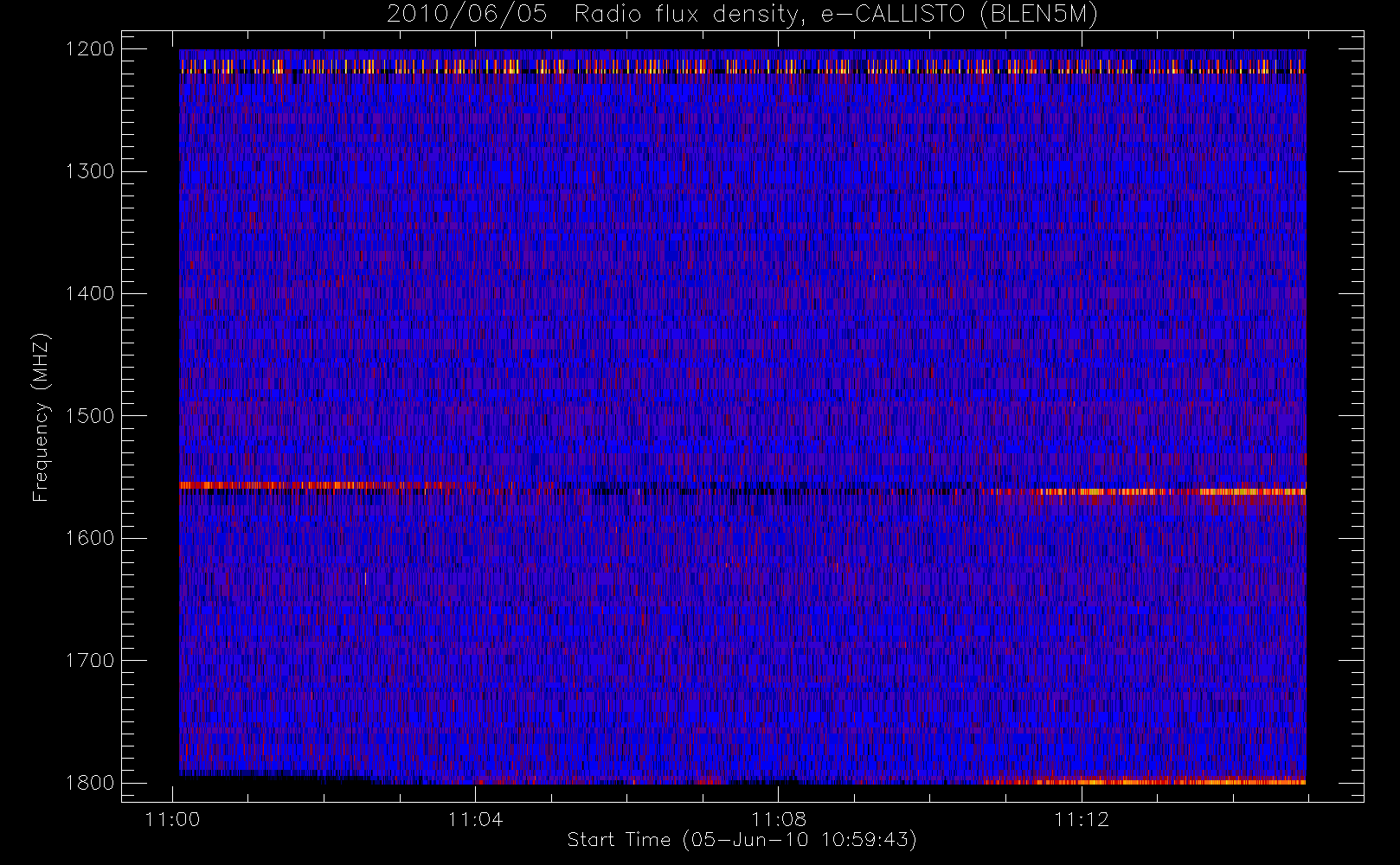This screenshot has width=1400, height=865.
Task: Click the 11:08 time tick label
Action: [x=779, y=819]
